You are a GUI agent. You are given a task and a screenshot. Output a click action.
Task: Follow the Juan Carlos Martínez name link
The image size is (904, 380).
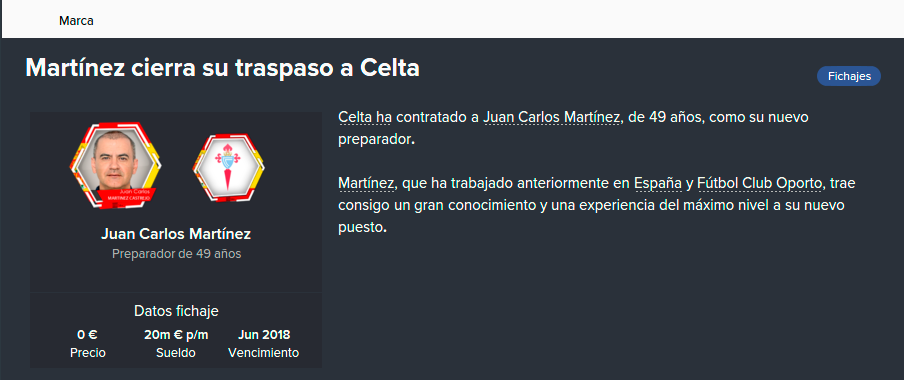point(552,118)
